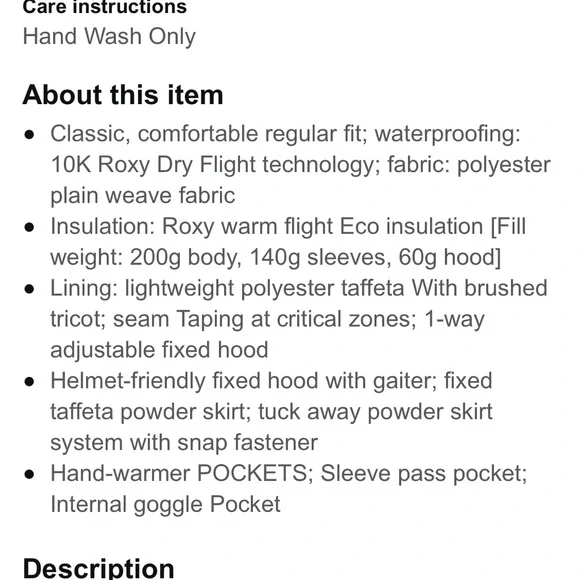Click the 'taffeta powder skirt' line
This screenshot has width=580, height=580.
click(271, 412)
